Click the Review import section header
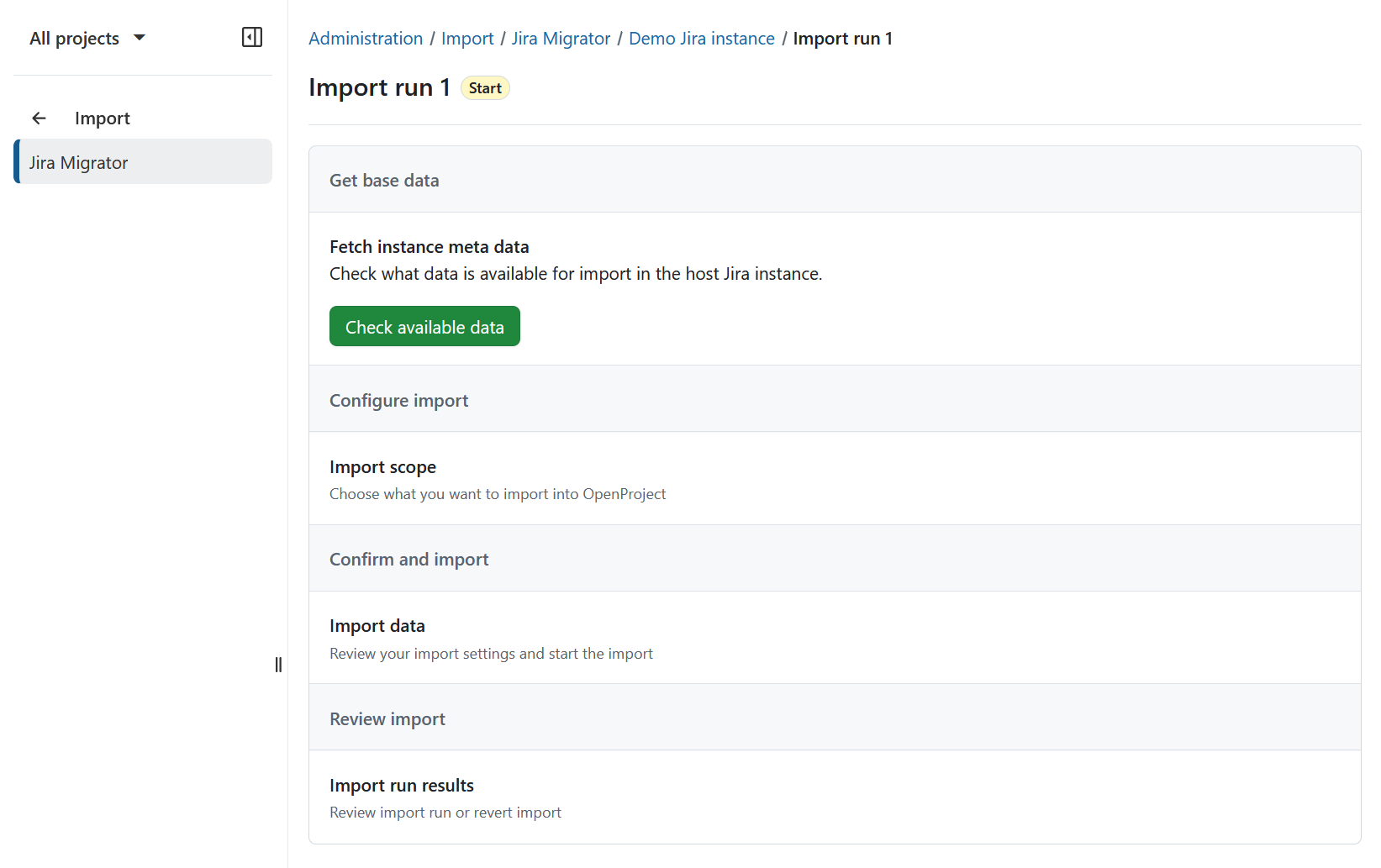Screen dimensions: 1381x868 835,718
